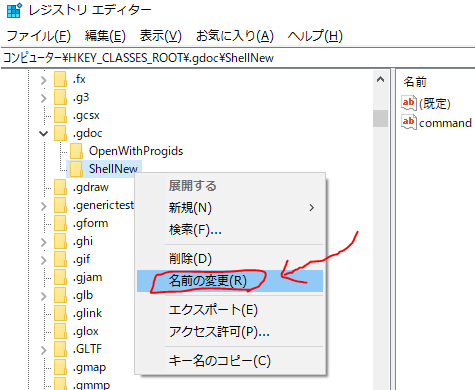This screenshot has width=475, height=390.
Task: Open the 表示(V) menu
Action: (x=160, y=36)
